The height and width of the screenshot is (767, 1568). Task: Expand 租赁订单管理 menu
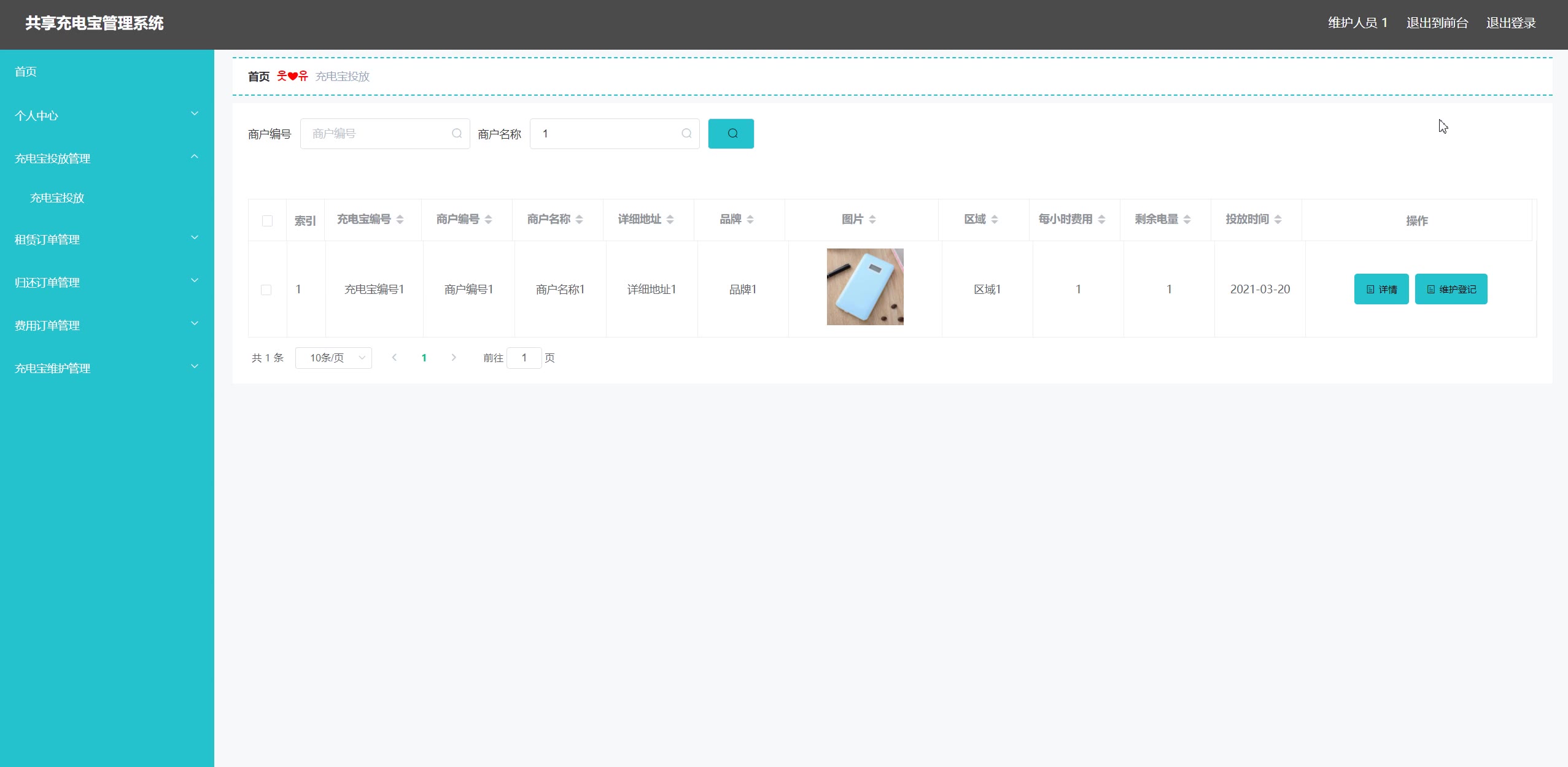pos(107,239)
